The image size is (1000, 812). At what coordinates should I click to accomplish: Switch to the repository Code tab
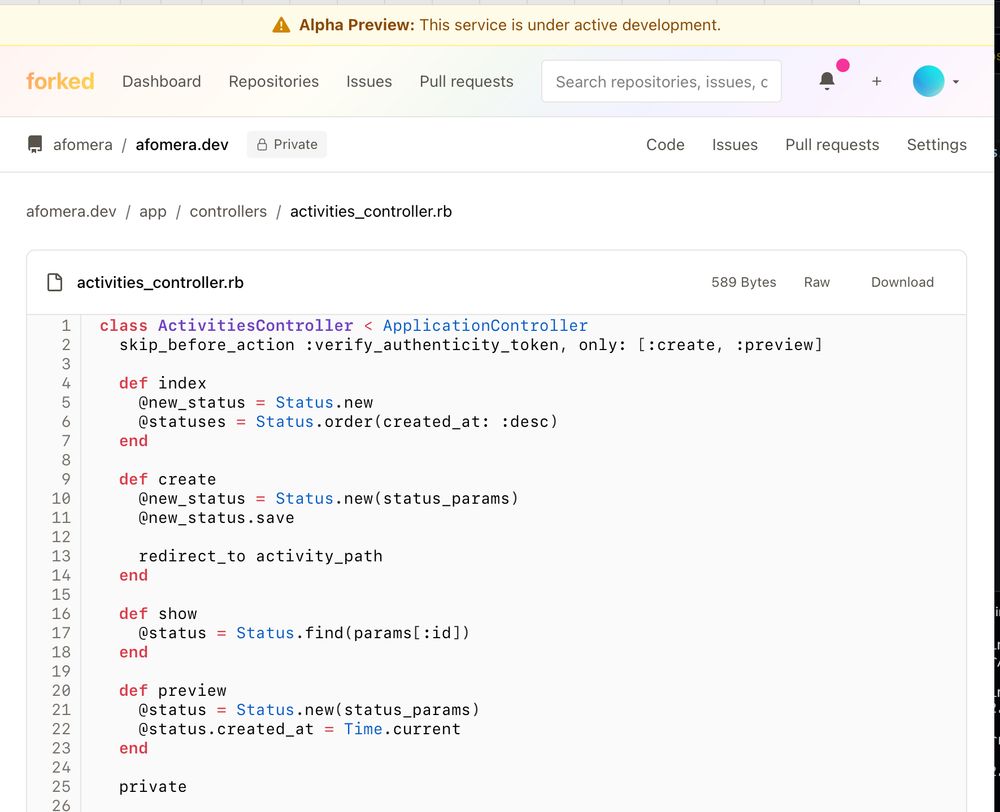pos(665,145)
